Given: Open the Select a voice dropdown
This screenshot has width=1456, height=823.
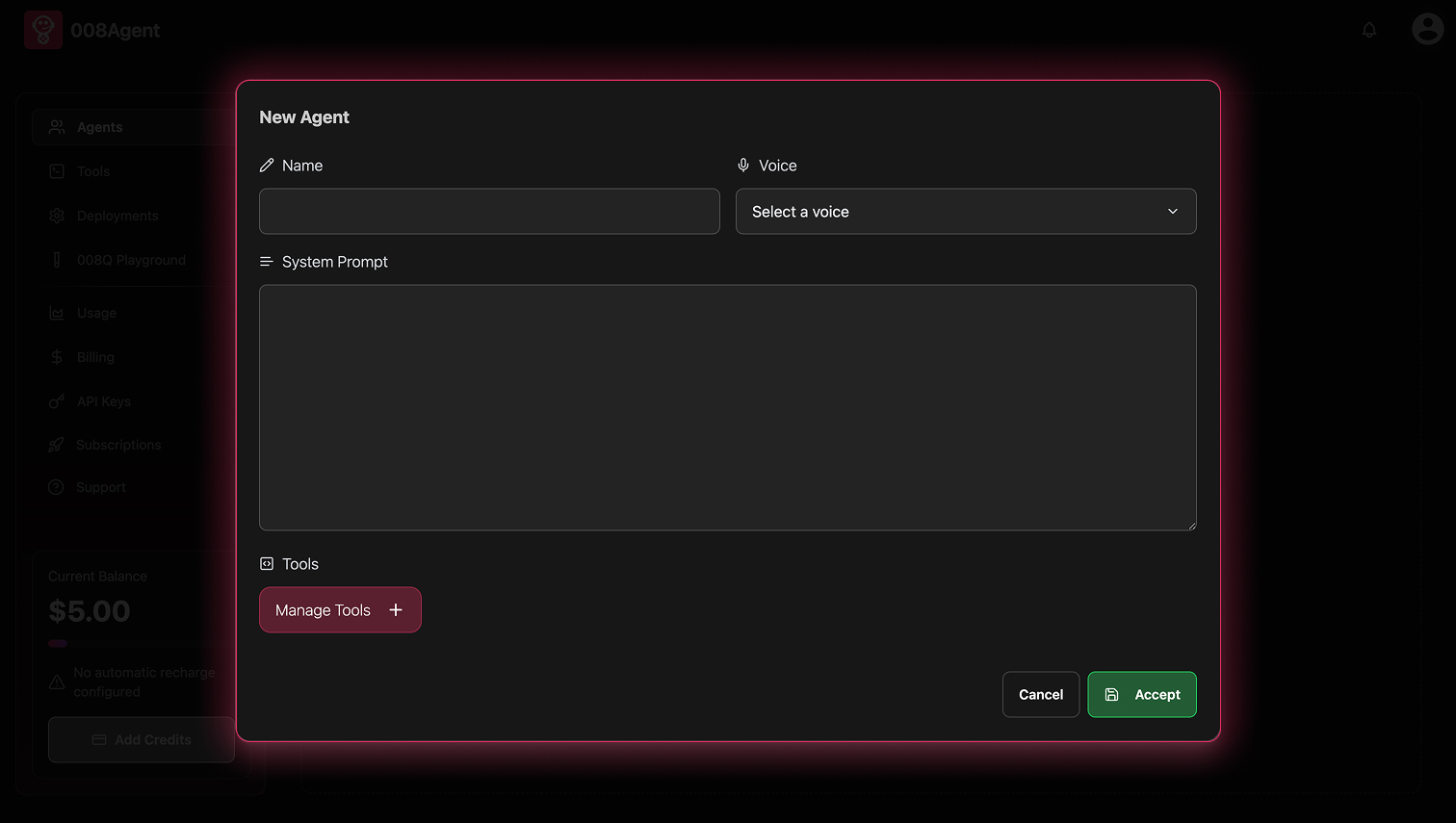Looking at the screenshot, I should pyautogui.click(x=965, y=212).
